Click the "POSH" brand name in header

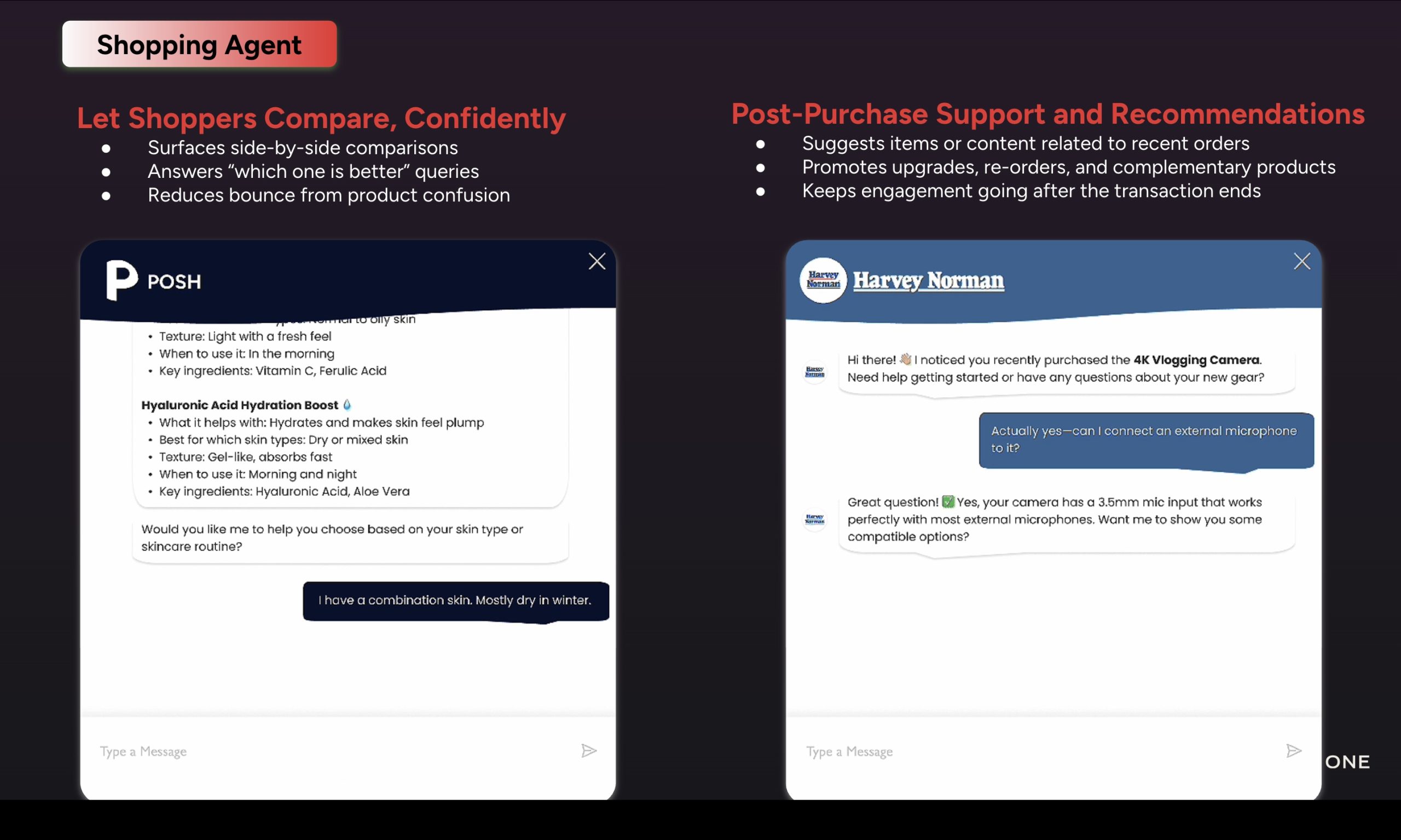(x=175, y=282)
